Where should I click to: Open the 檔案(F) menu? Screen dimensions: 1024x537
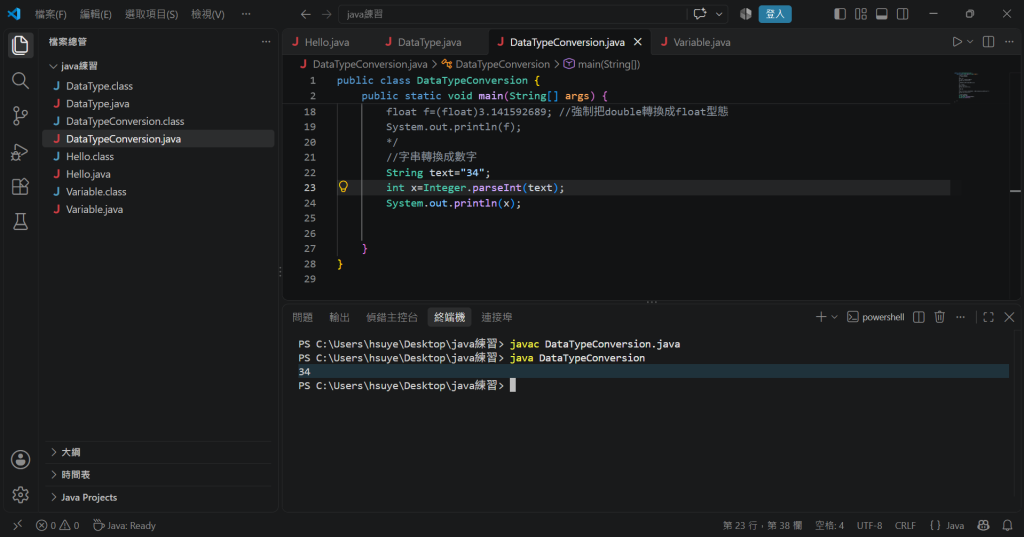[50, 14]
